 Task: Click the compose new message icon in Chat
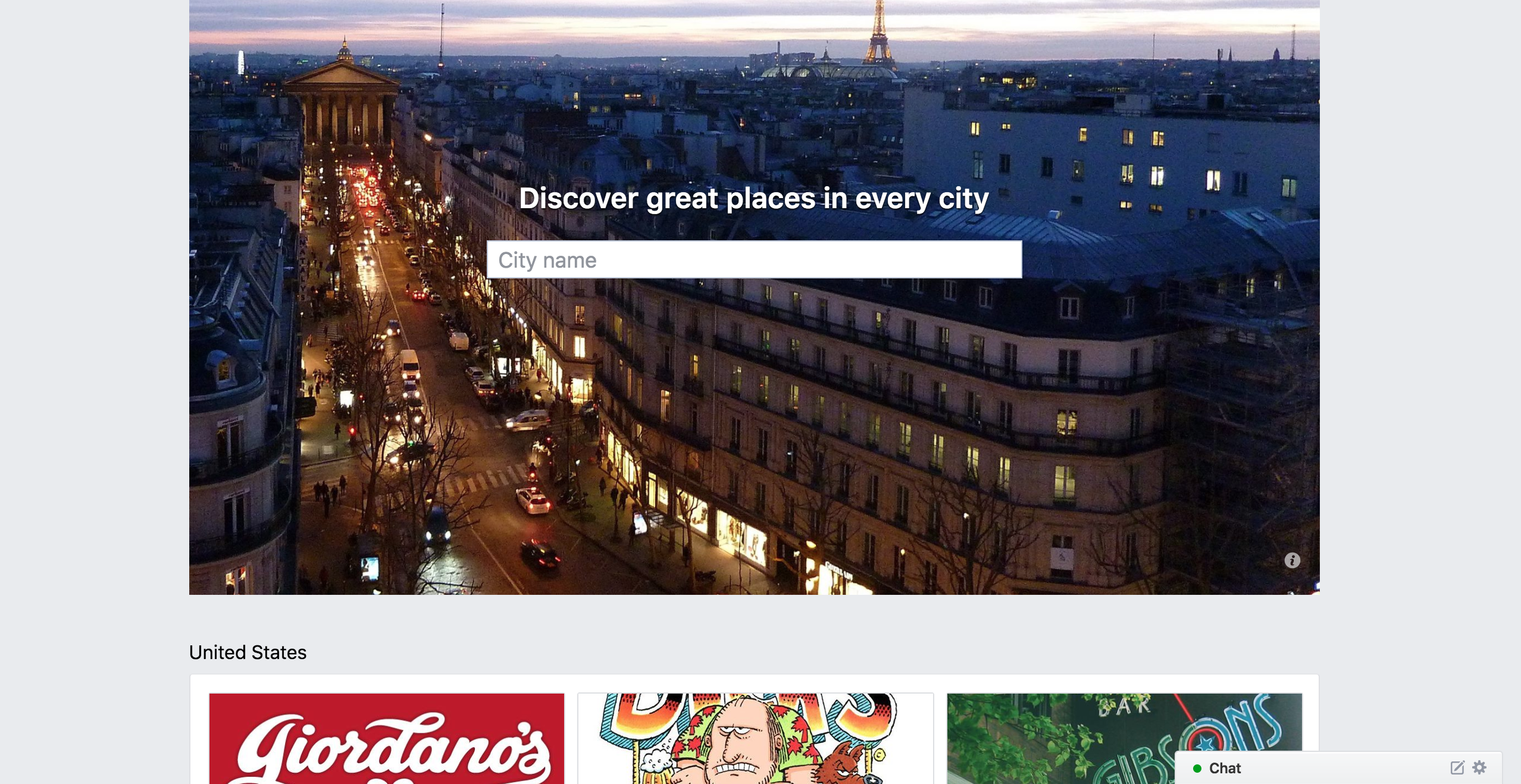(x=1457, y=768)
